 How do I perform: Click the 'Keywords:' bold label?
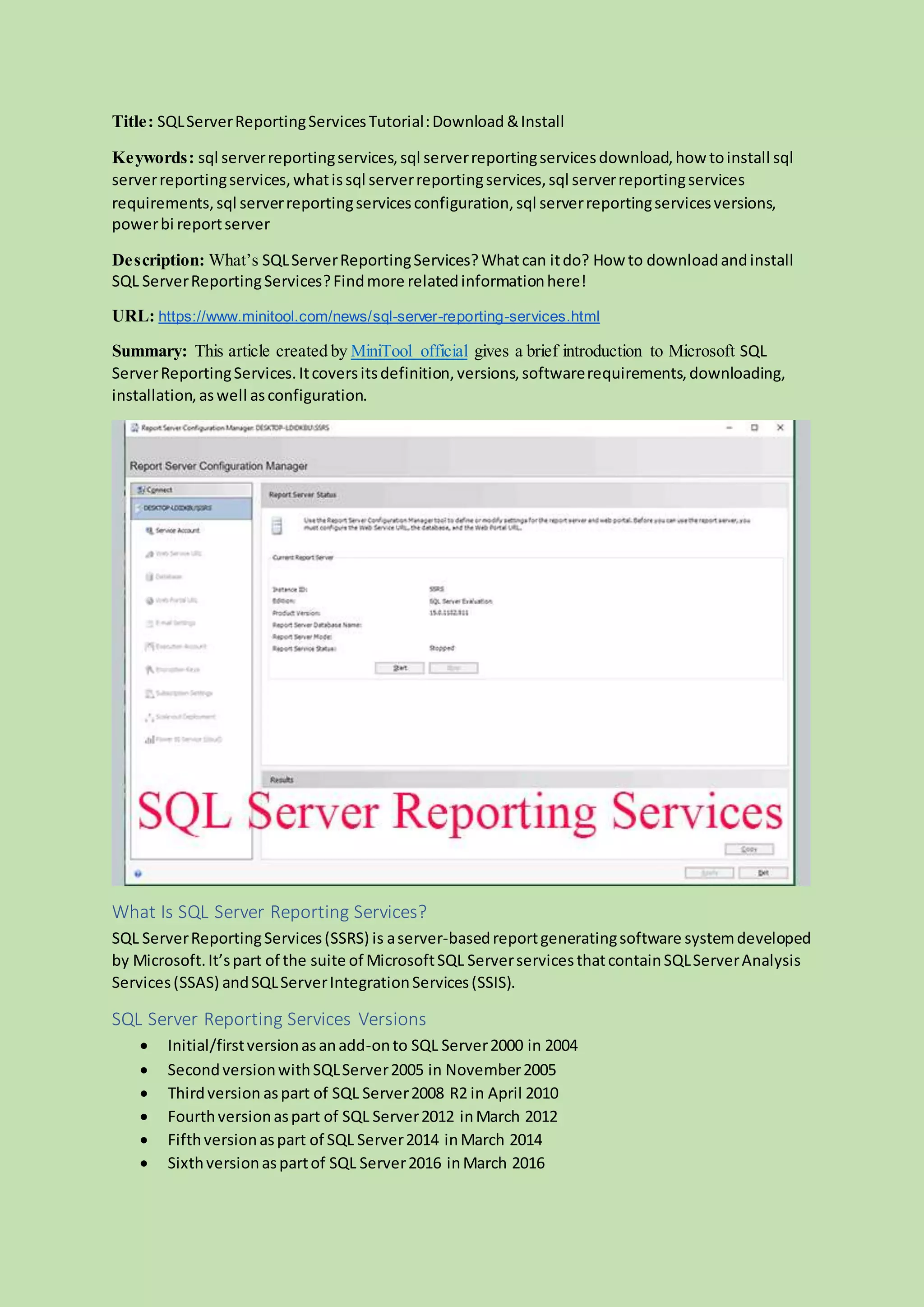tap(153, 158)
